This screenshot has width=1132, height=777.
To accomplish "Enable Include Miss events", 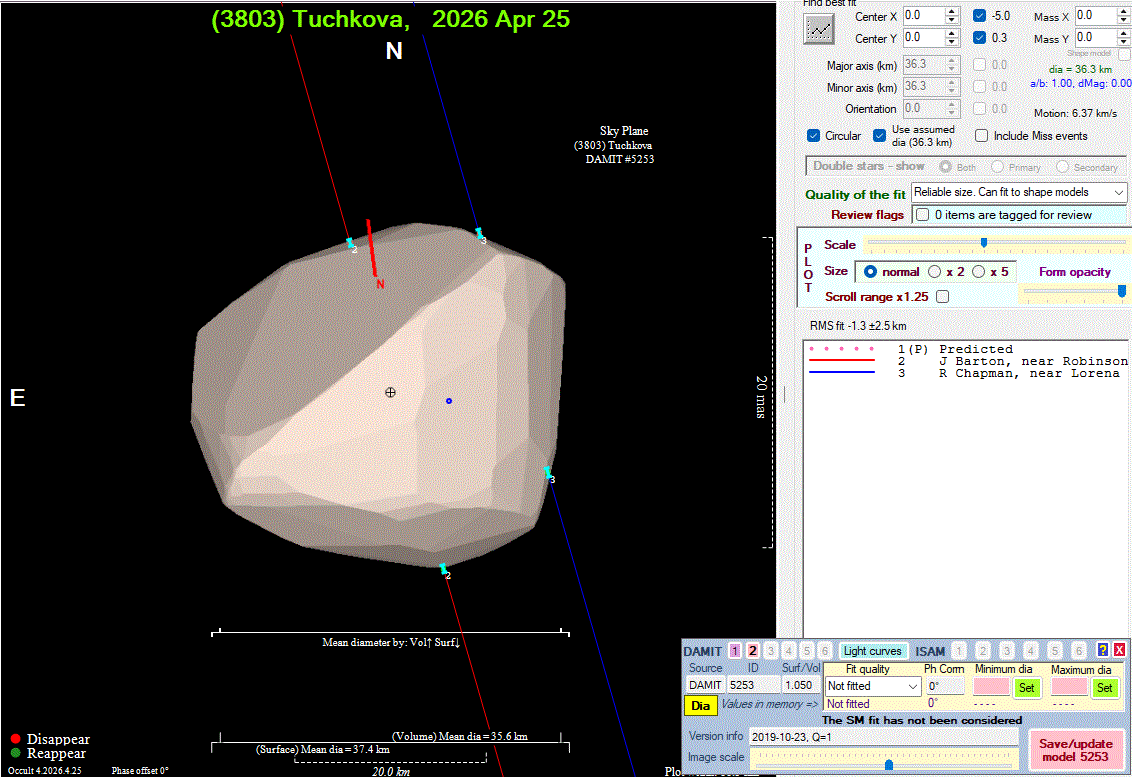I will [982, 136].
